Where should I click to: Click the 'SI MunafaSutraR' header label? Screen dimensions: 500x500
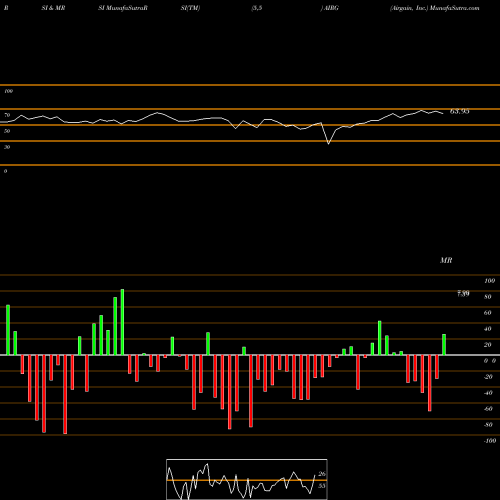(123, 8)
